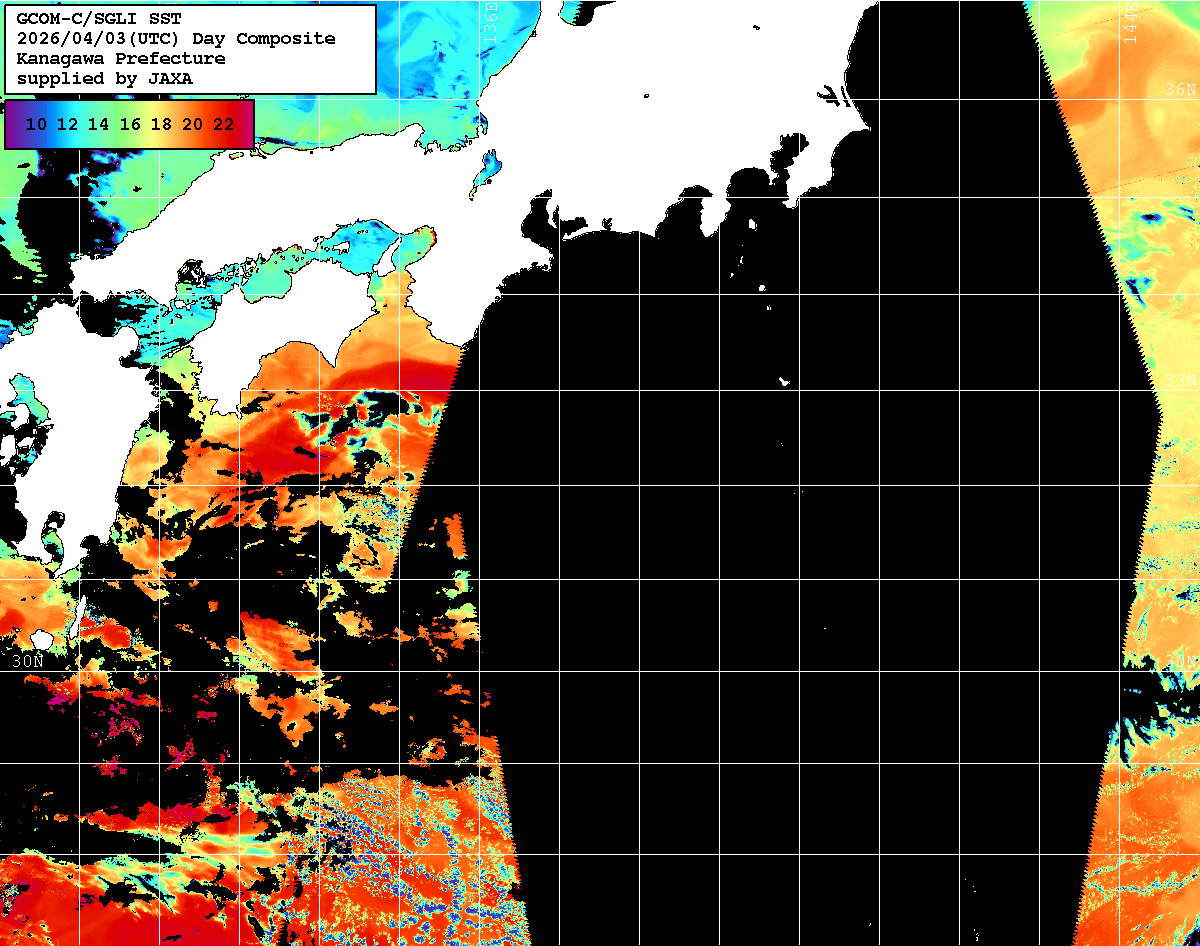Image resolution: width=1200 pixels, height=946 pixels.
Task: Click the 36N latitude label
Action: coord(1180,90)
